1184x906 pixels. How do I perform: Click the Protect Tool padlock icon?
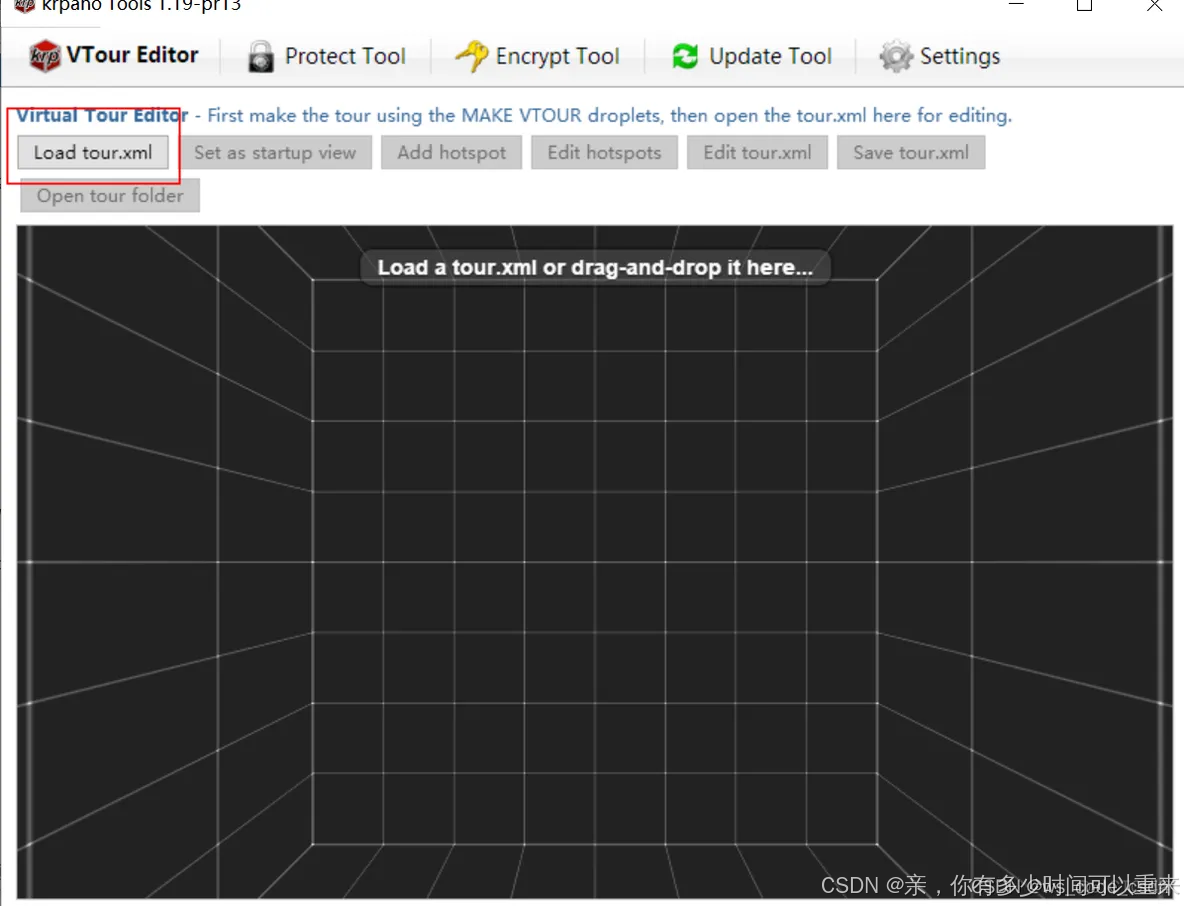pos(261,57)
